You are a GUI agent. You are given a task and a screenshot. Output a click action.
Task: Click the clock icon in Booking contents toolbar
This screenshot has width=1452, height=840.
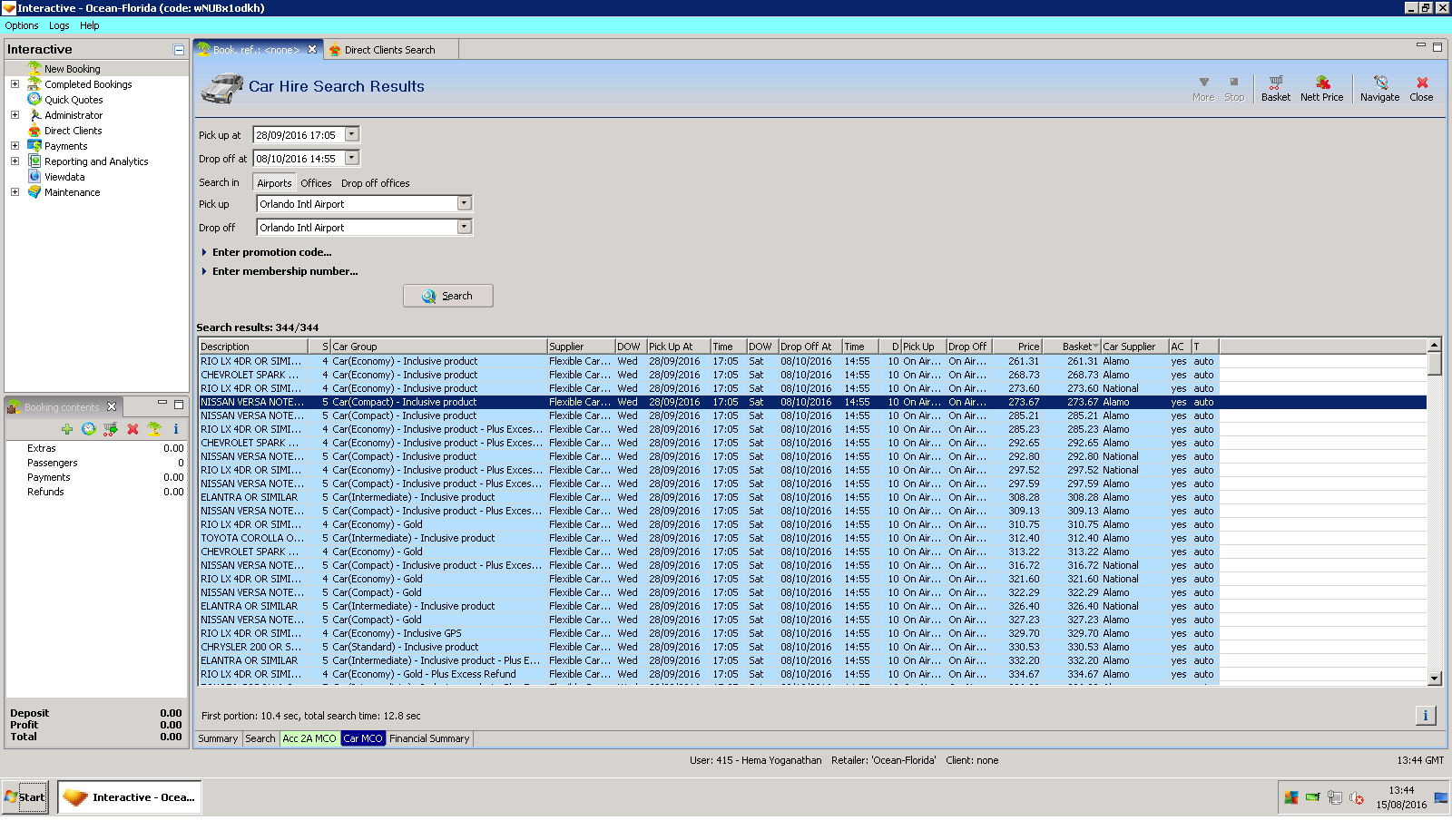click(x=89, y=429)
